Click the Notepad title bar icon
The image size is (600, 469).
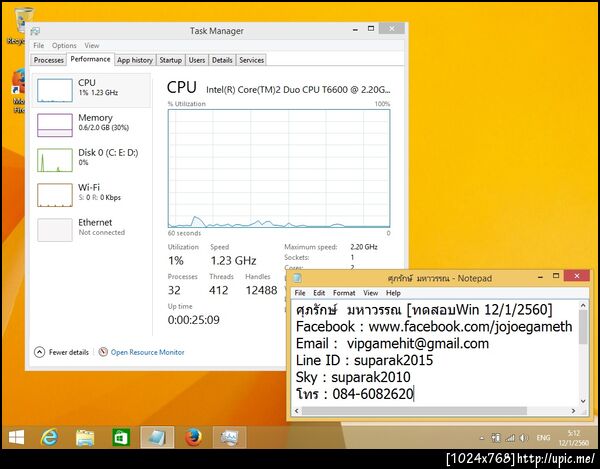pyautogui.click(x=297, y=278)
